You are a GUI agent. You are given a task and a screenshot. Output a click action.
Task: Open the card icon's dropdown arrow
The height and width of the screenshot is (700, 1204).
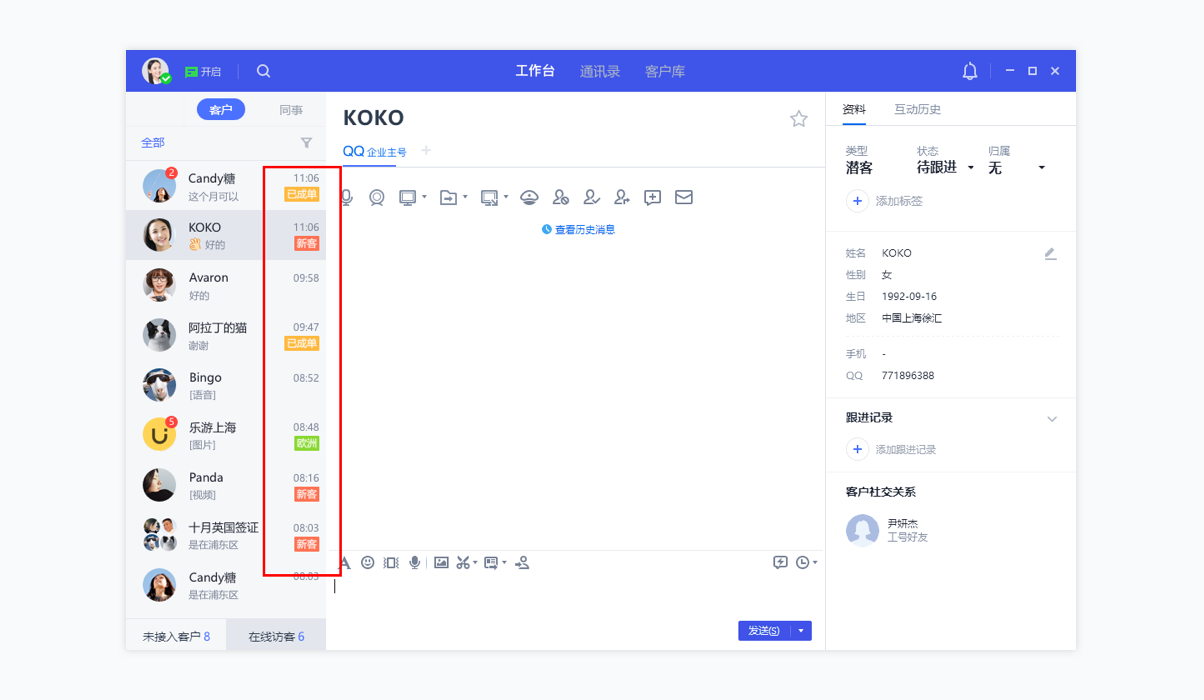coord(504,563)
